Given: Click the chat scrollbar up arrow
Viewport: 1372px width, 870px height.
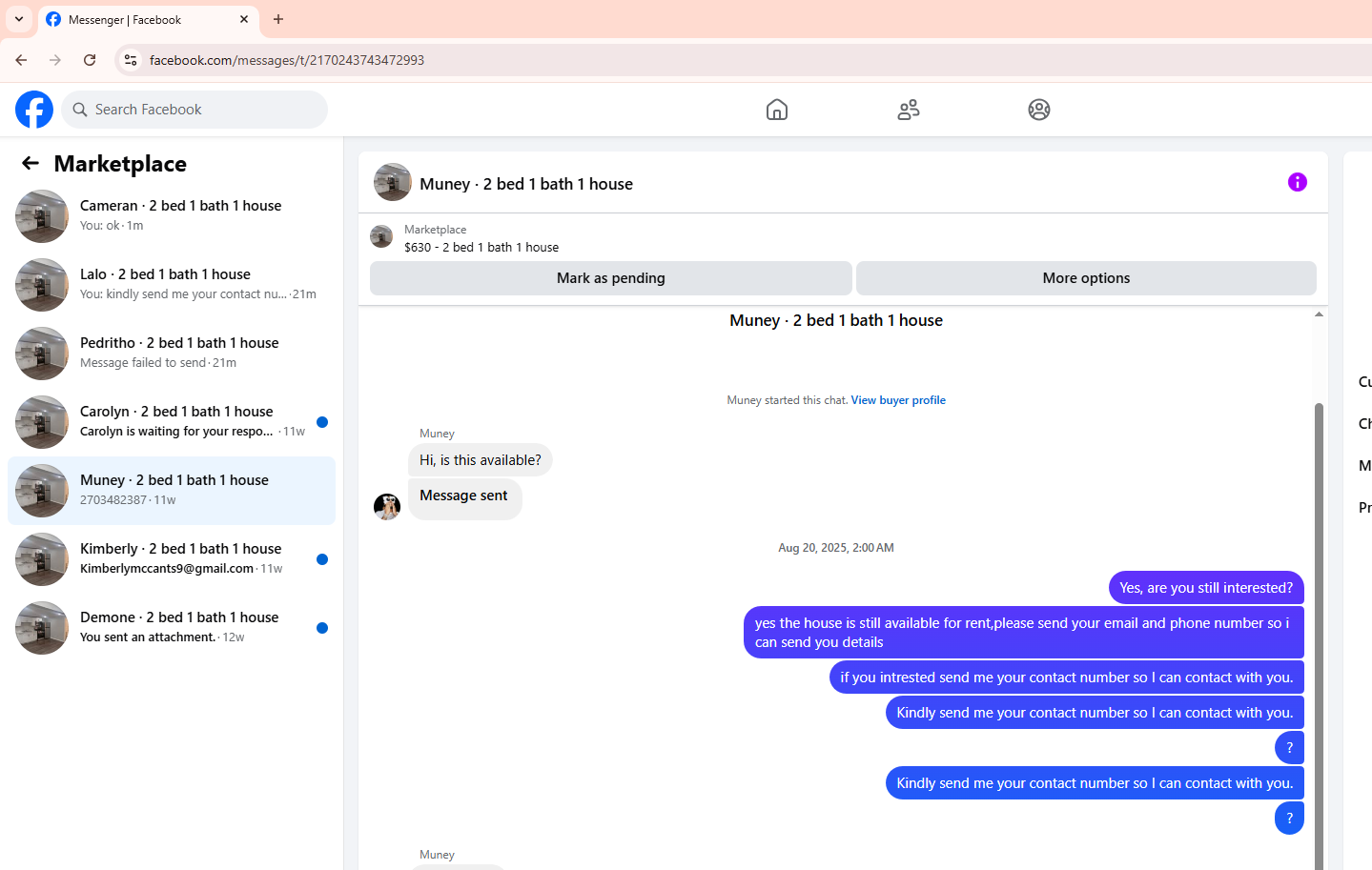Looking at the screenshot, I should click(1320, 314).
